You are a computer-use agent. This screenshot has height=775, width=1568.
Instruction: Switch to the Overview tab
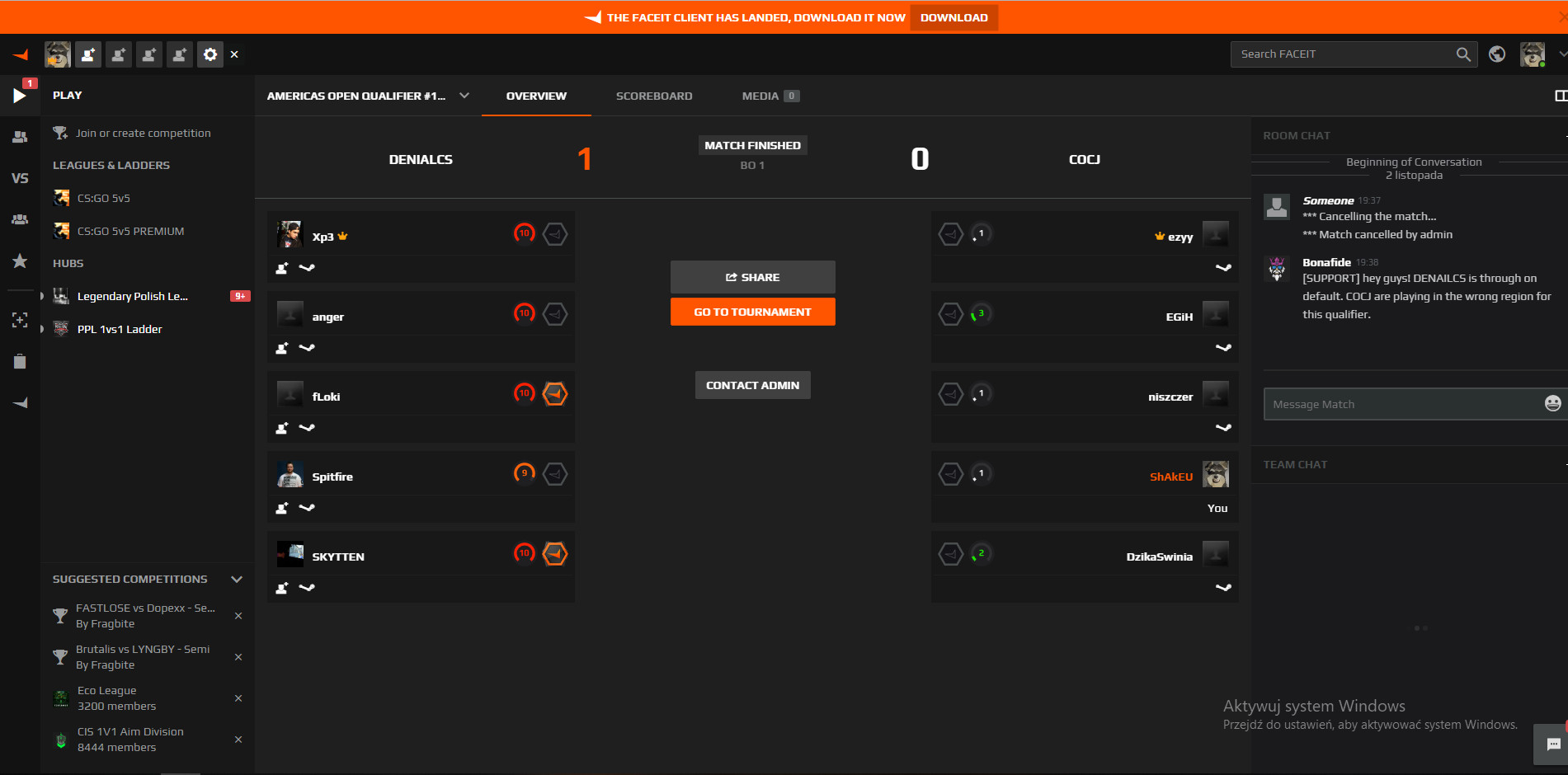(x=536, y=96)
